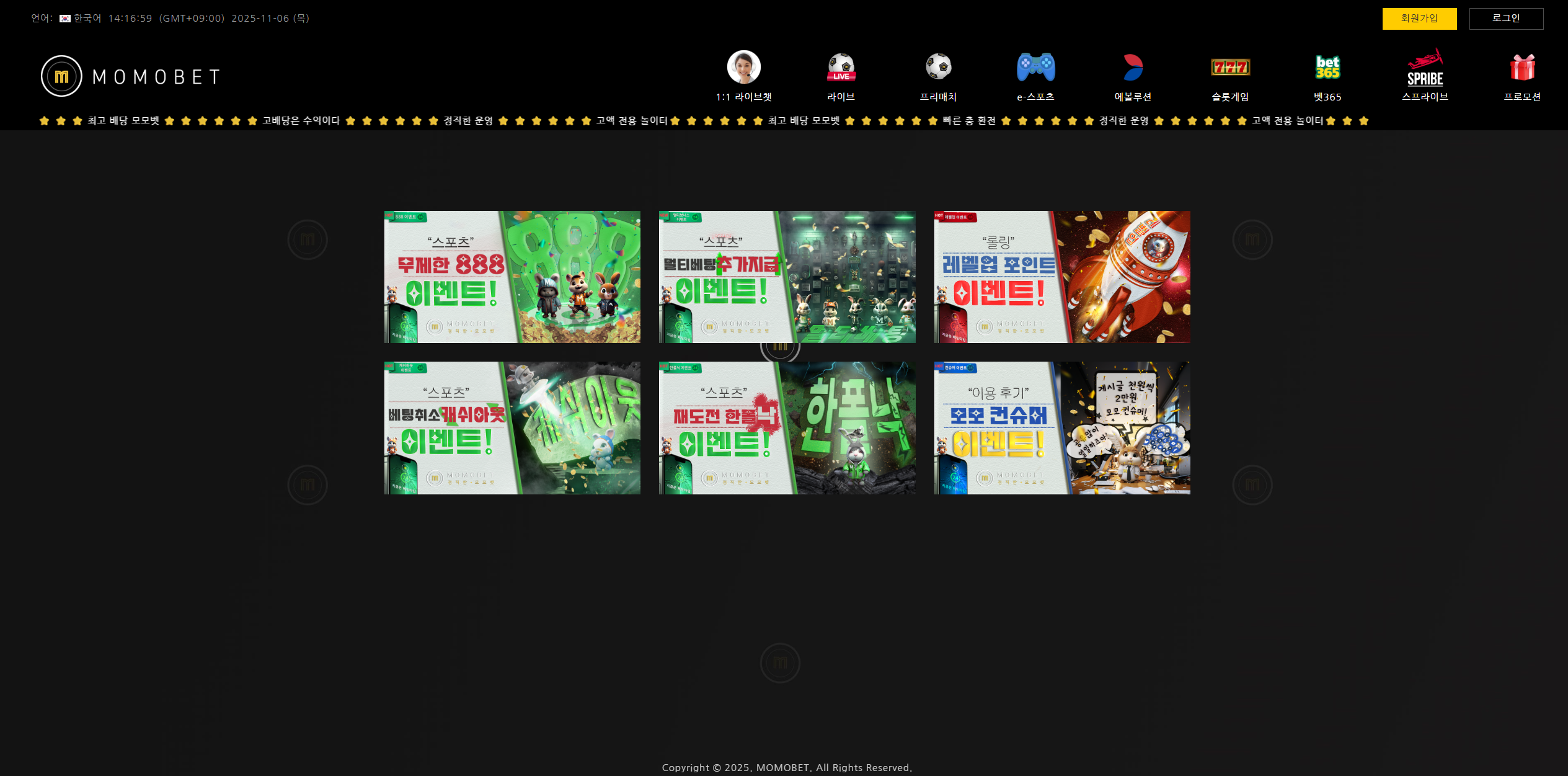Click the LIVE soccer ball icon

point(841,68)
